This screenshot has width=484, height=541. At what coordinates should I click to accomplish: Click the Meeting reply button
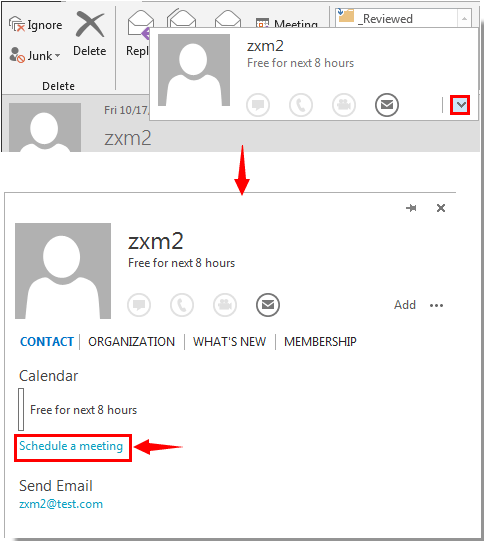point(287,23)
